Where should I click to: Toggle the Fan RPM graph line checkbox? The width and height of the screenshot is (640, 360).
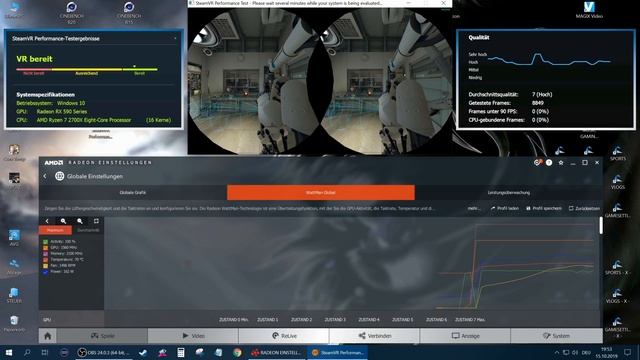[x=45, y=266]
